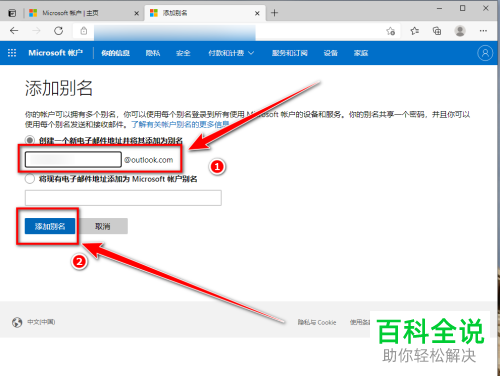This screenshot has width=500, height=376.
Task: Open Collections icon in toolbar
Action: click(x=437, y=31)
